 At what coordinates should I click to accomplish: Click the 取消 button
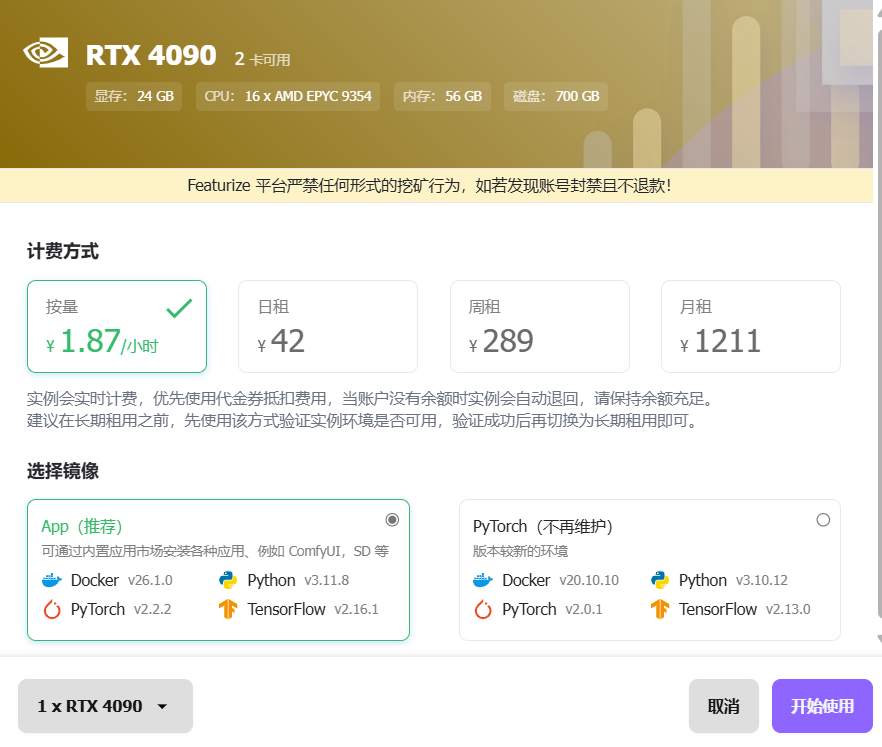tap(723, 706)
